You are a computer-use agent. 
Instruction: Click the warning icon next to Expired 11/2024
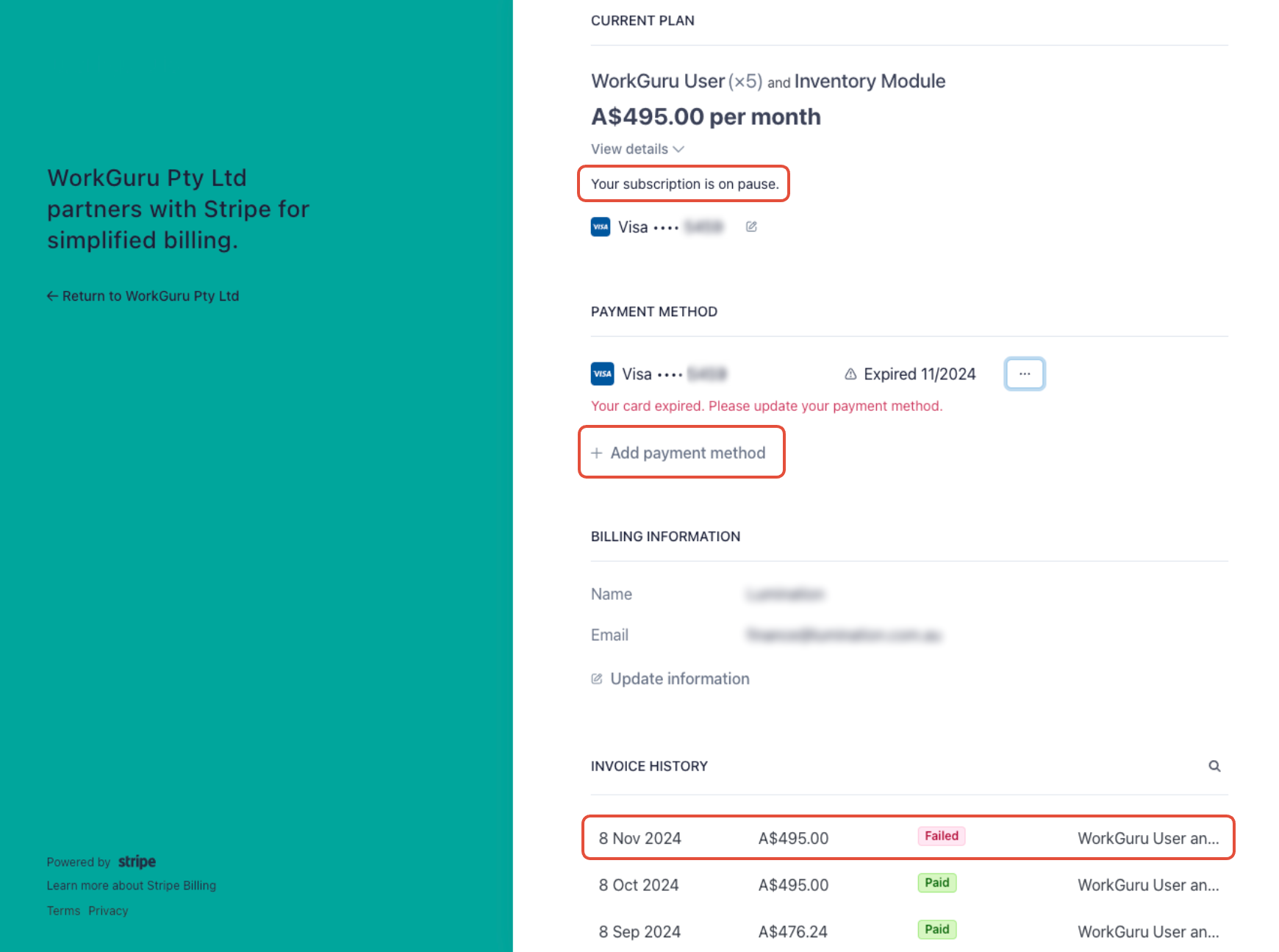[x=850, y=373]
